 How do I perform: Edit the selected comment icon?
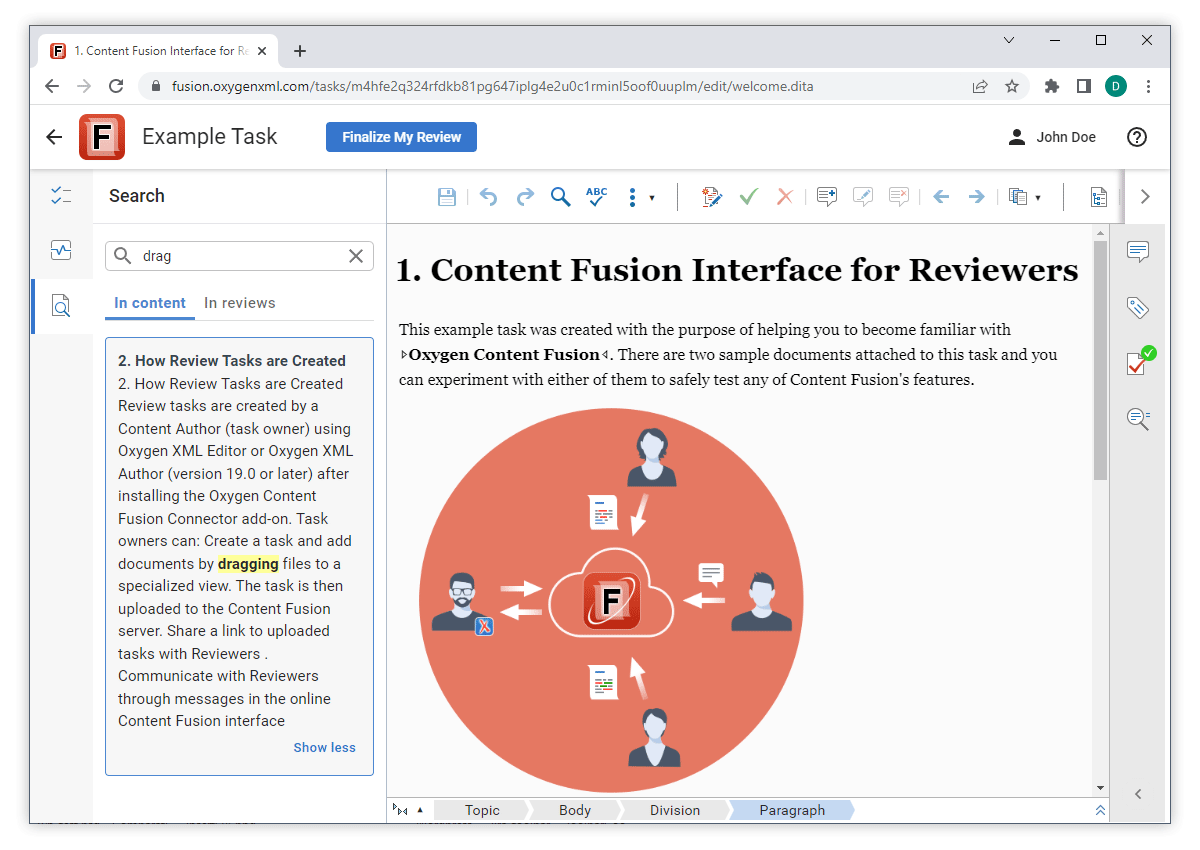(863, 197)
